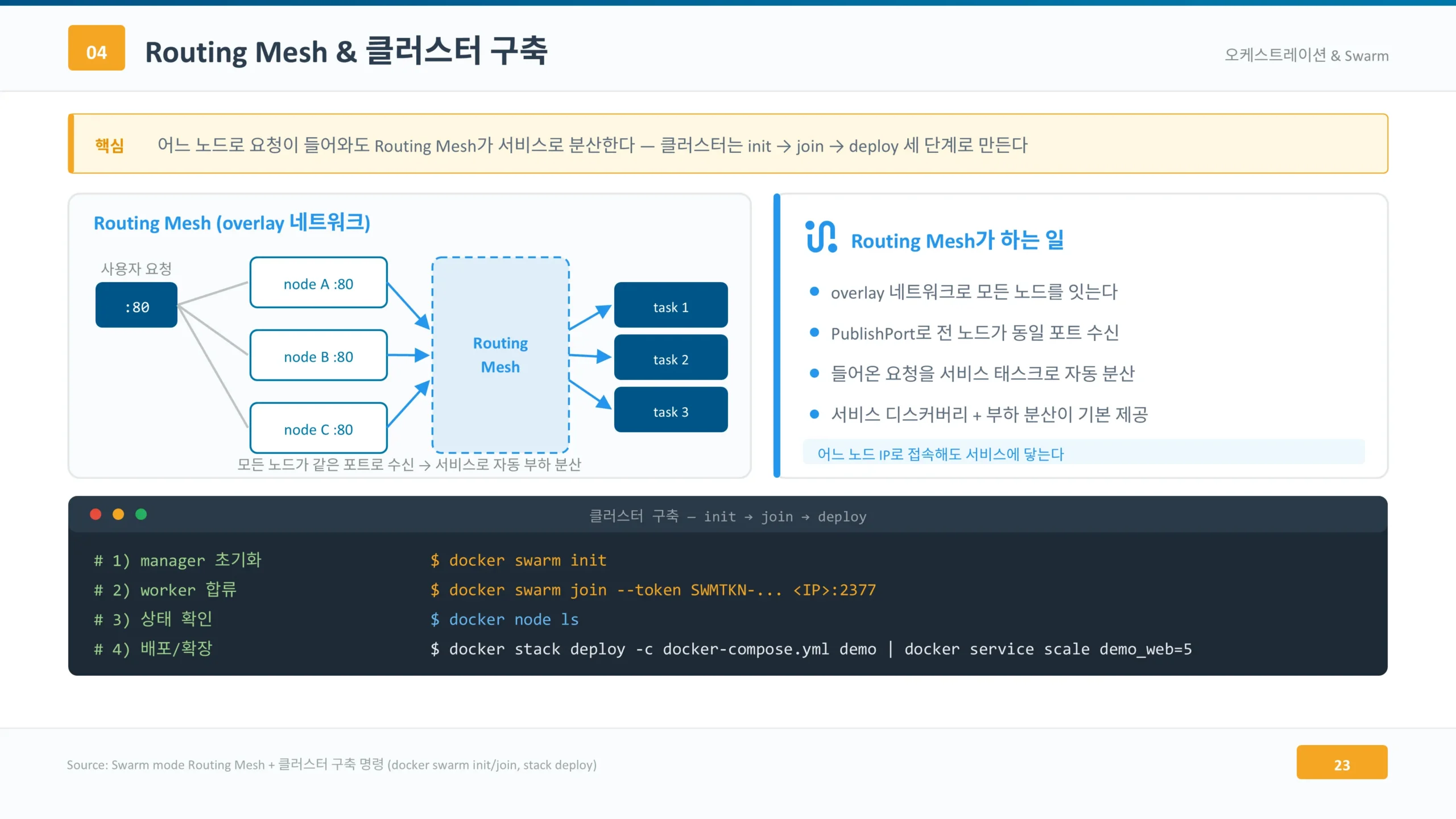This screenshot has height=819, width=1456.
Task: Click the docker stack deploy command line
Action: [811, 649]
